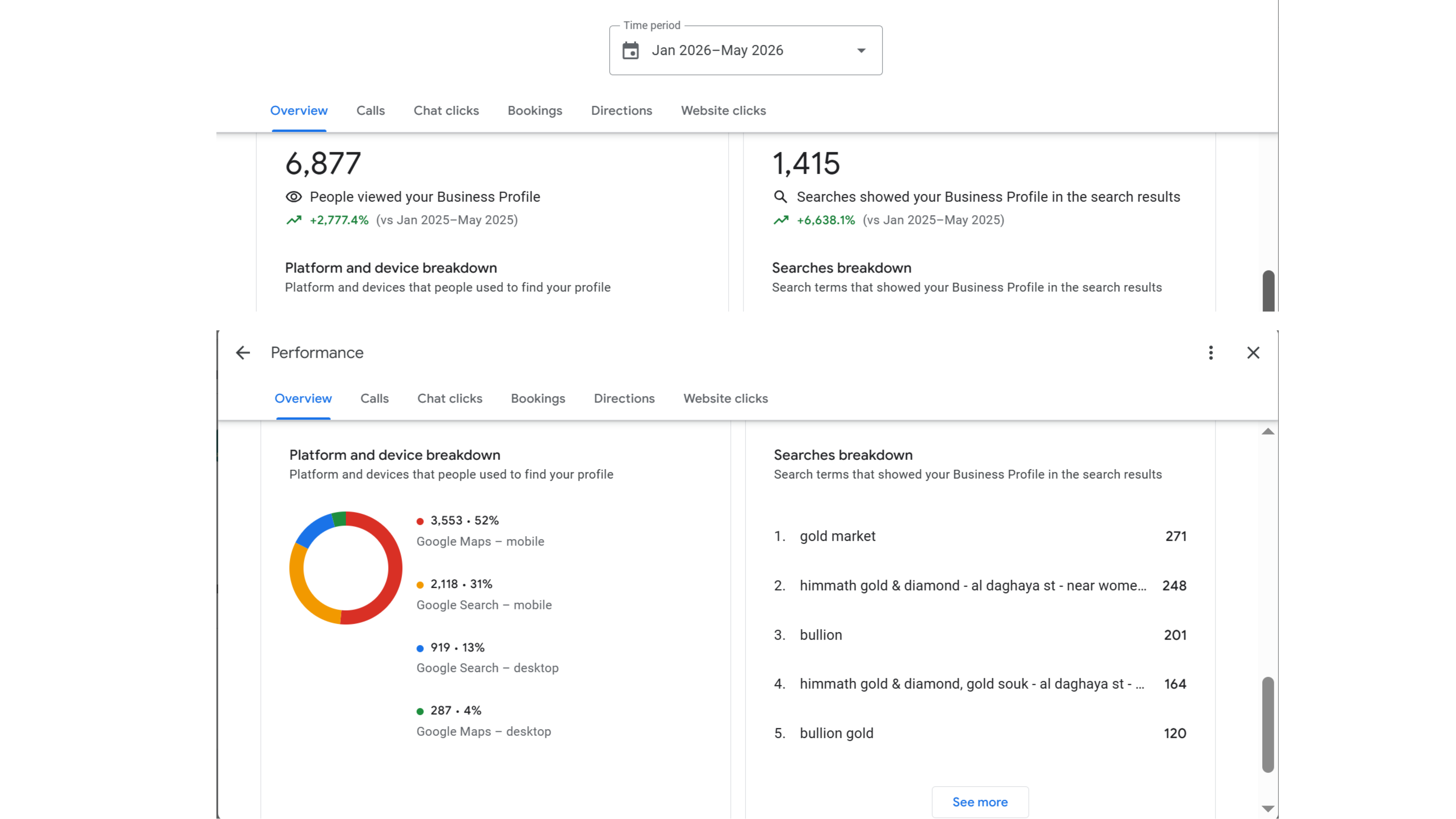Click the '3,553 · 52%' value
1456x819 pixels.
[x=465, y=521]
